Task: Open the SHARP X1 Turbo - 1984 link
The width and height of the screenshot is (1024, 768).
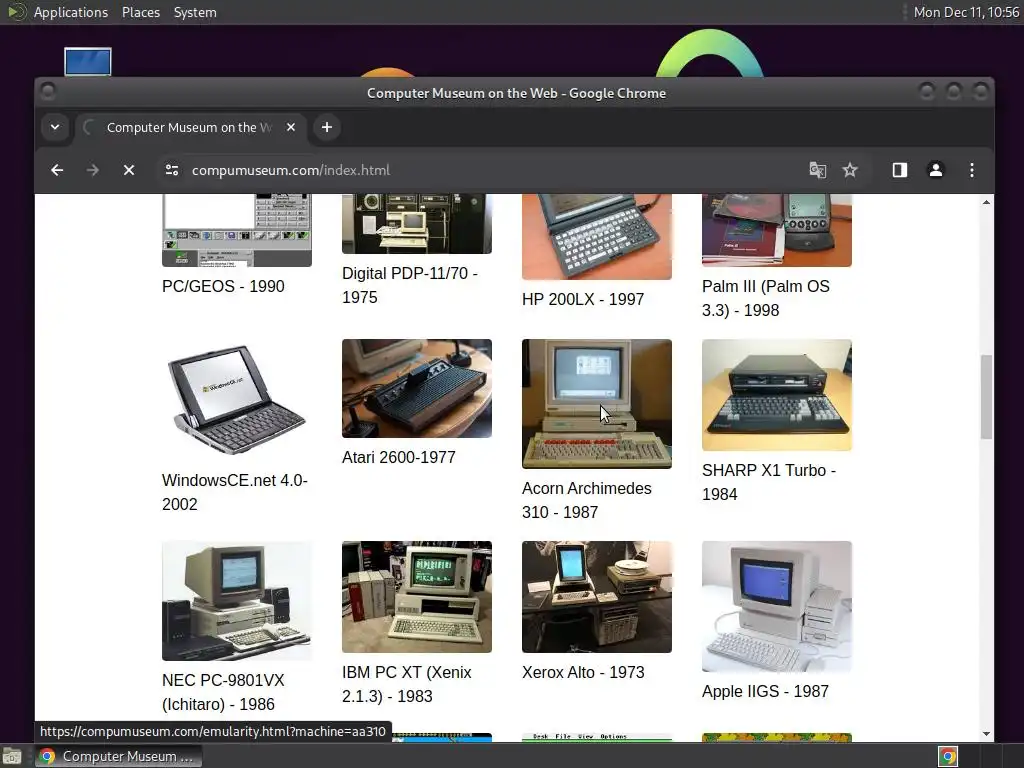Action: point(769,483)
